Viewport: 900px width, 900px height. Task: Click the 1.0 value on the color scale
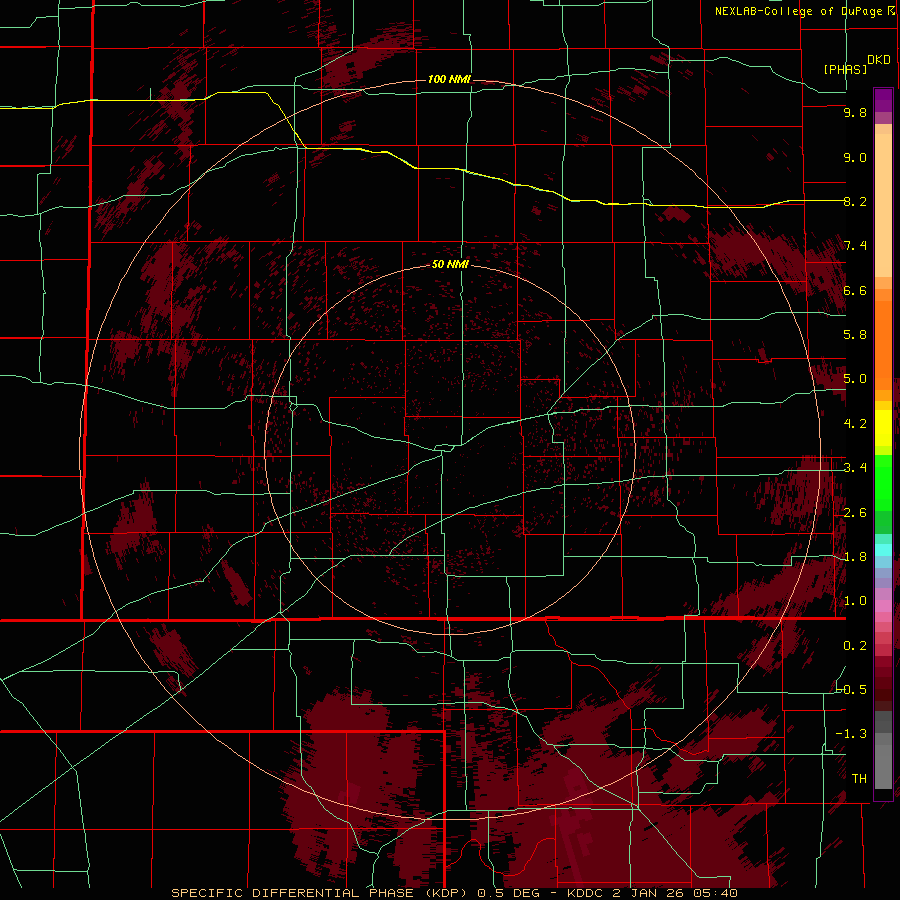(x=855, y=601)
